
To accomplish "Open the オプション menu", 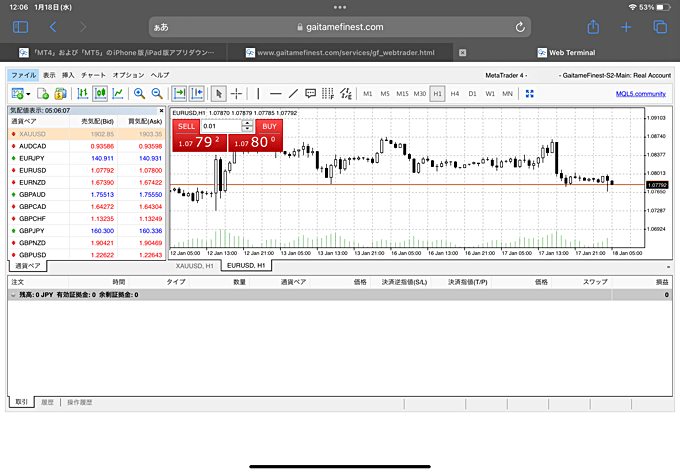I will [x=128, y=75].
